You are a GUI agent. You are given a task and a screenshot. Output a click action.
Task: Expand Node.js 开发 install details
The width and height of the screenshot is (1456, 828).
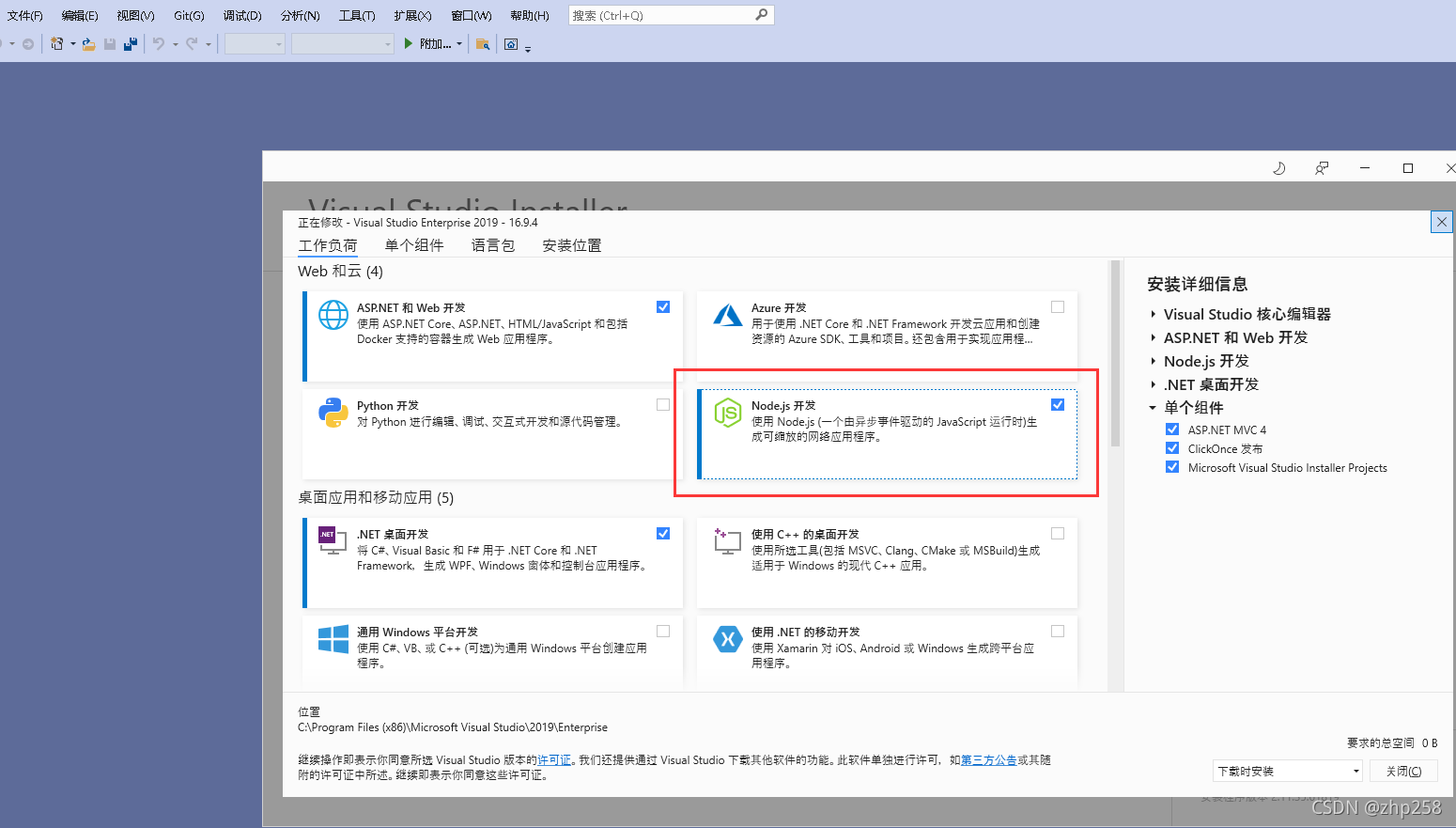[x=1153, y=361]
